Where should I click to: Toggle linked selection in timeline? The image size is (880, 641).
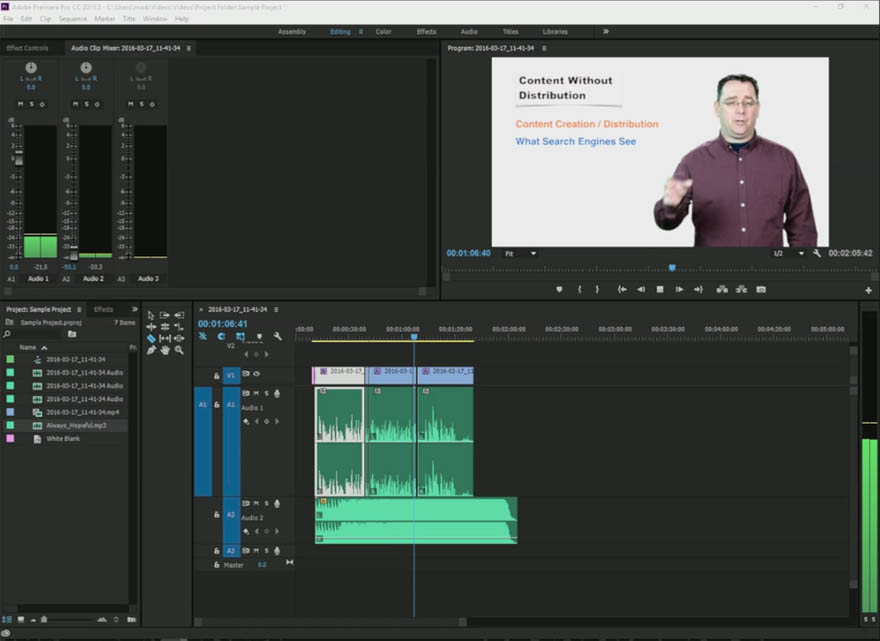click(x=240, y=336)
